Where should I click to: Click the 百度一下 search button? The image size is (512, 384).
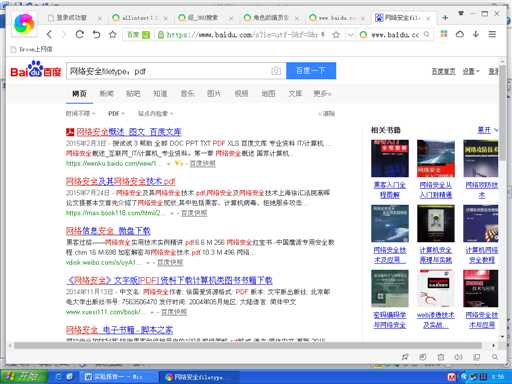311,71
